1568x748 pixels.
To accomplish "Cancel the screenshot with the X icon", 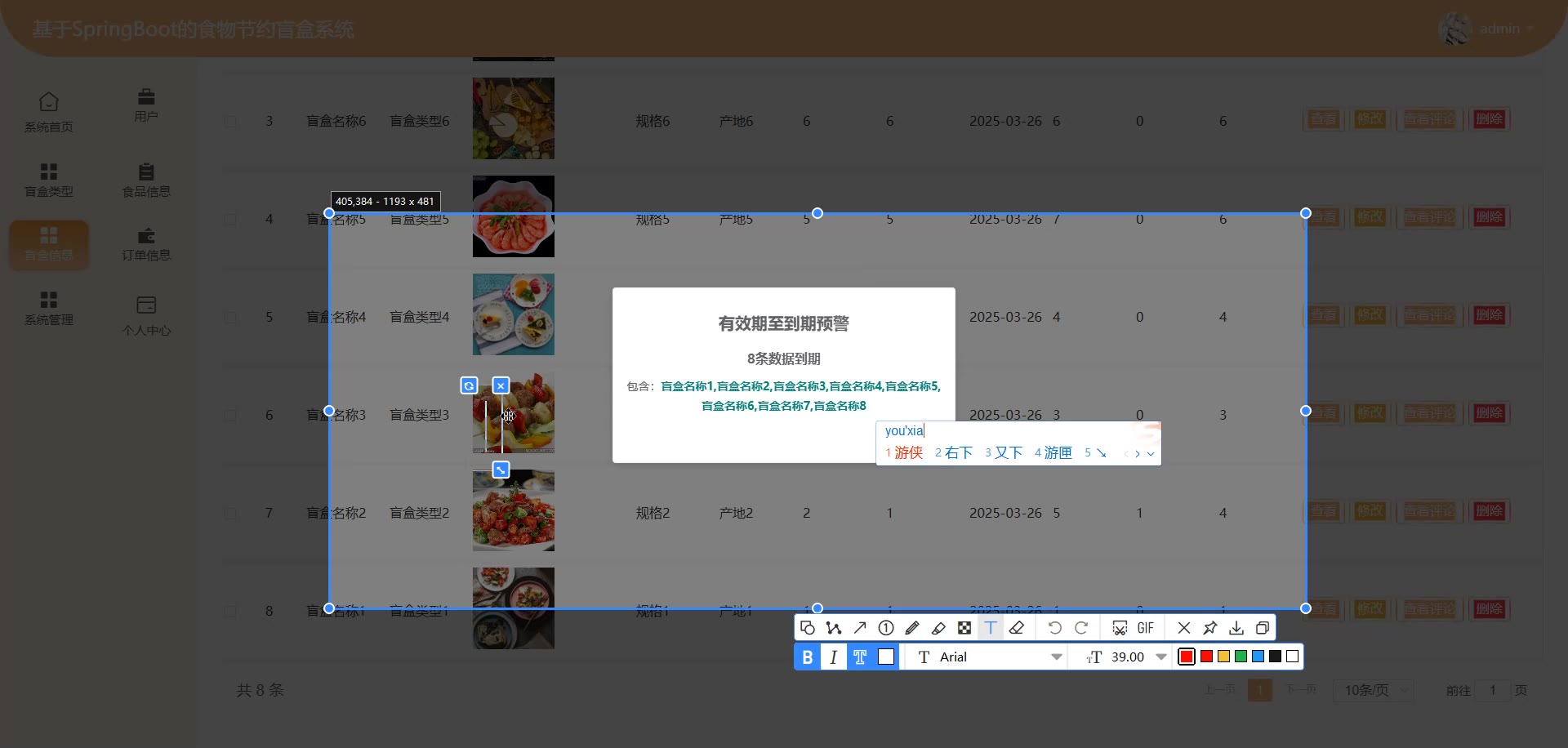I will click(x=1184, y=628).
